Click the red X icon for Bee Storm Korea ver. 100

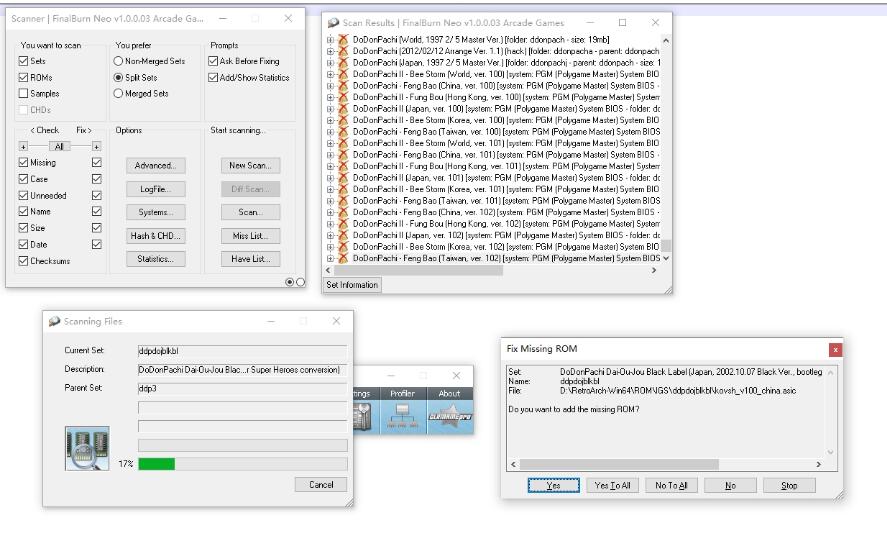pos(343,120)
